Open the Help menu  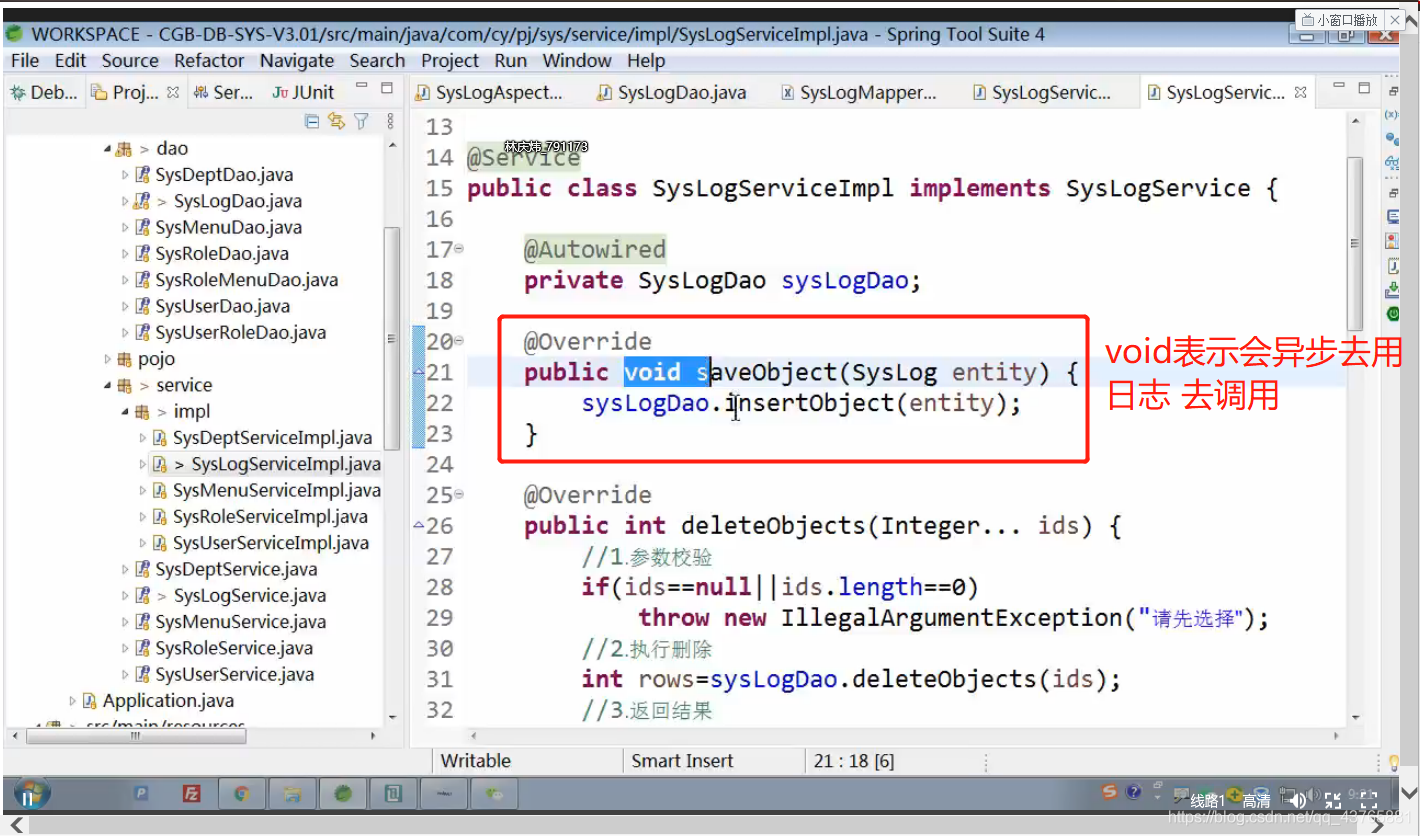point(646,60)
